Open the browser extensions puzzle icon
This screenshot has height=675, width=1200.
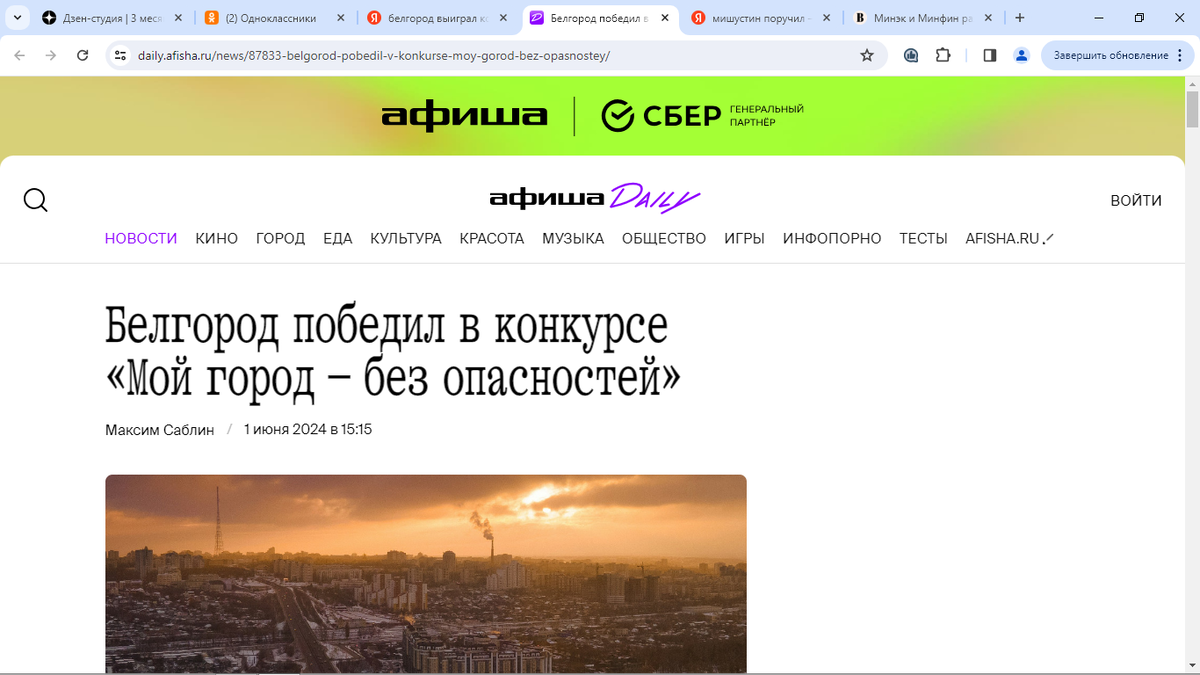coord(943,55)
